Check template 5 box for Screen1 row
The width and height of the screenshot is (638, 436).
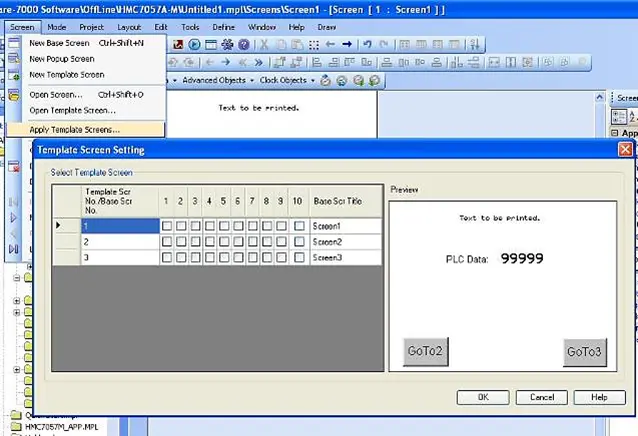pyautogui.click(x=224, y=226)
